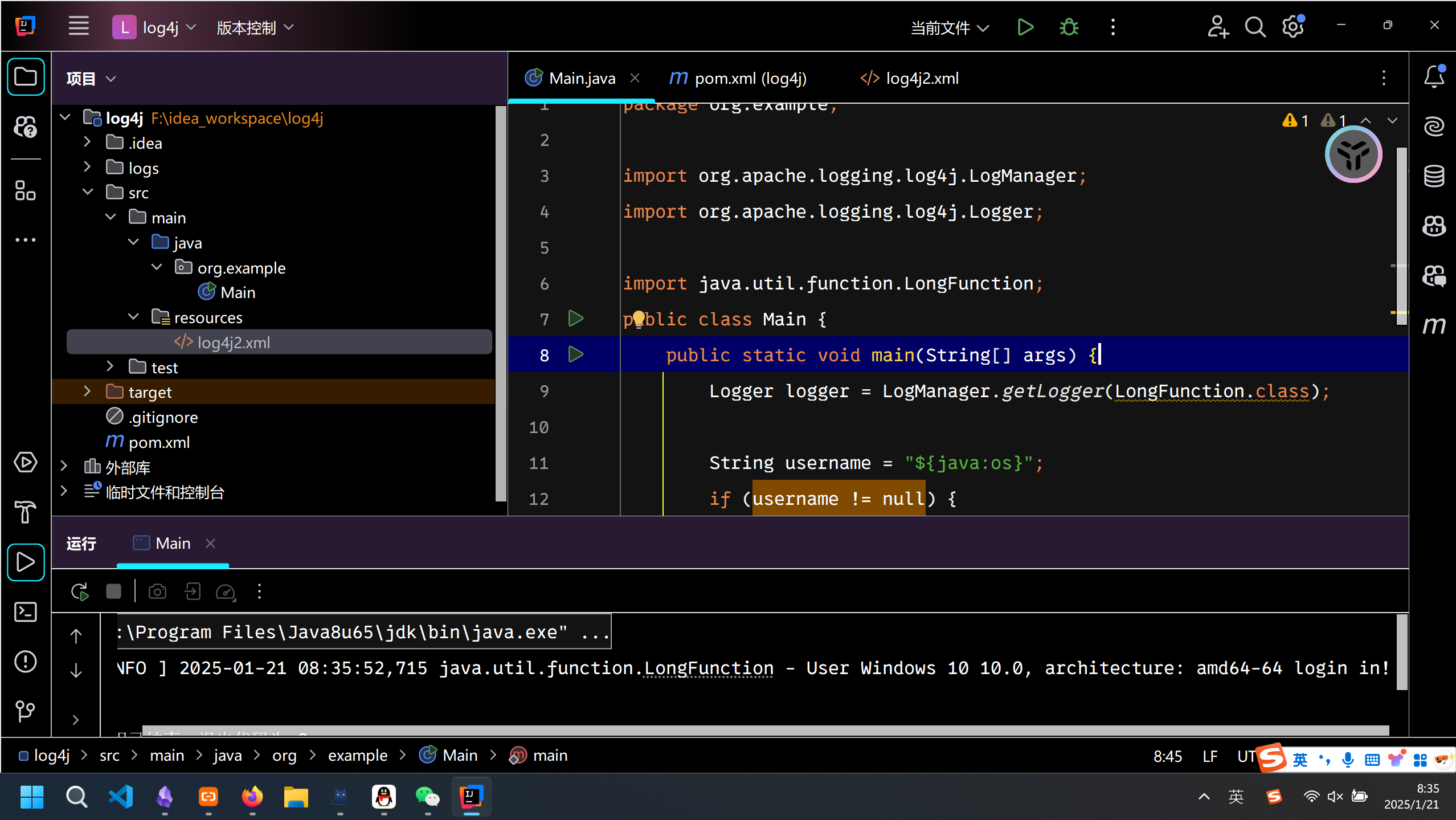Open the Git branch tool window icon
1456x820 pixels.
point(26,711)
